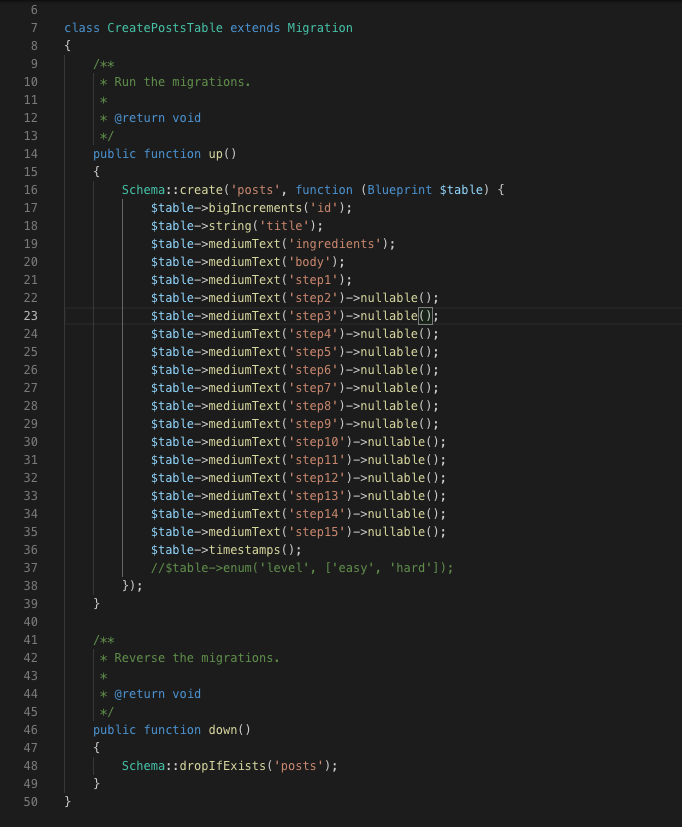The image size is (682, 827).
Task: Click line number 16 in the gutter
Action: (x=29, y=190)
